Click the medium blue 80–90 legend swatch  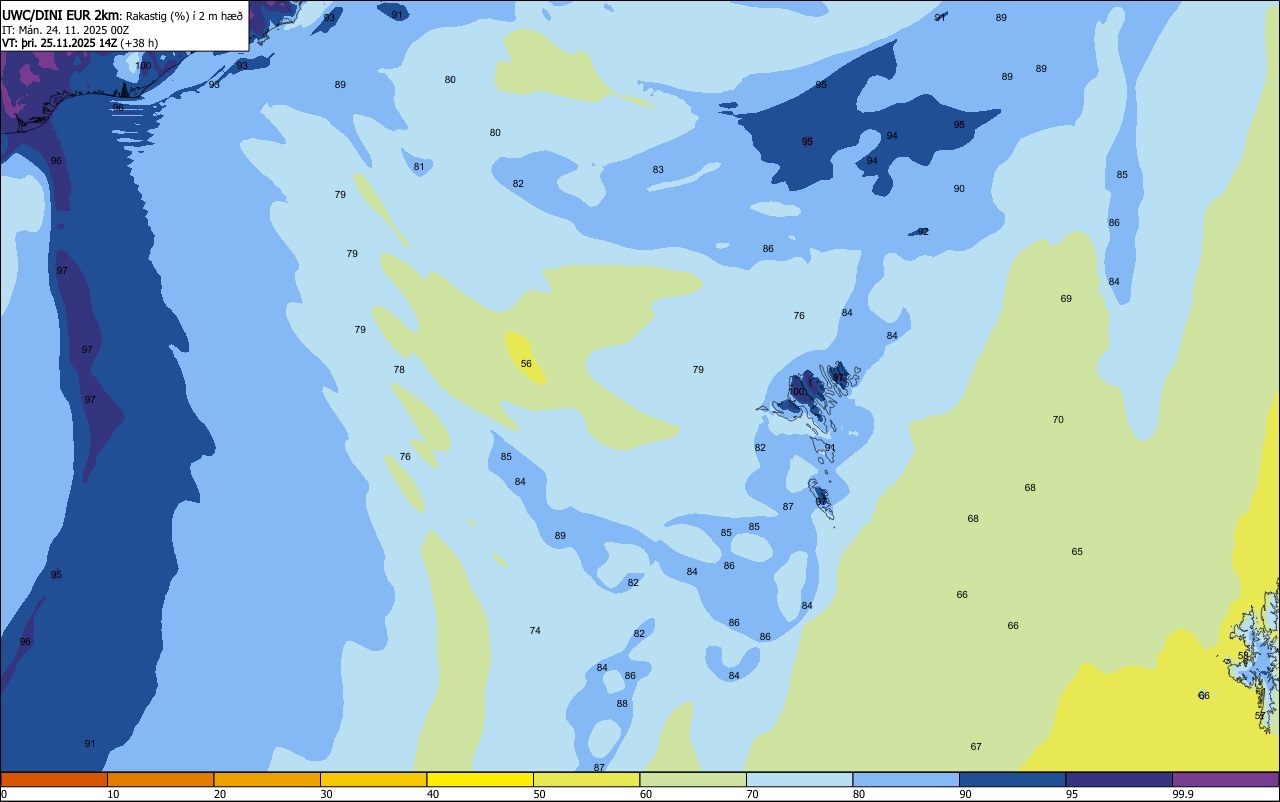906,779
